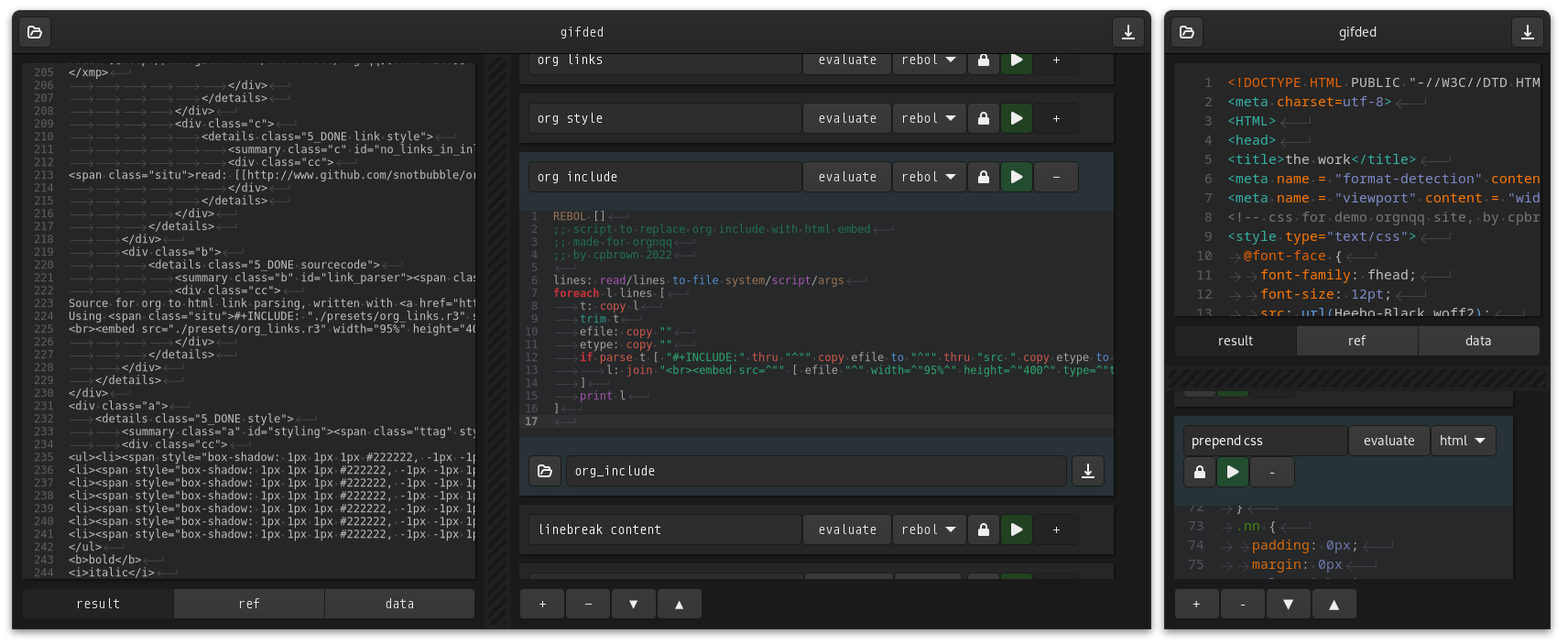Image resolution: width=1568 pixels, height=644 pixels.
Task: Run the org style block
Action: (1017, 118)
